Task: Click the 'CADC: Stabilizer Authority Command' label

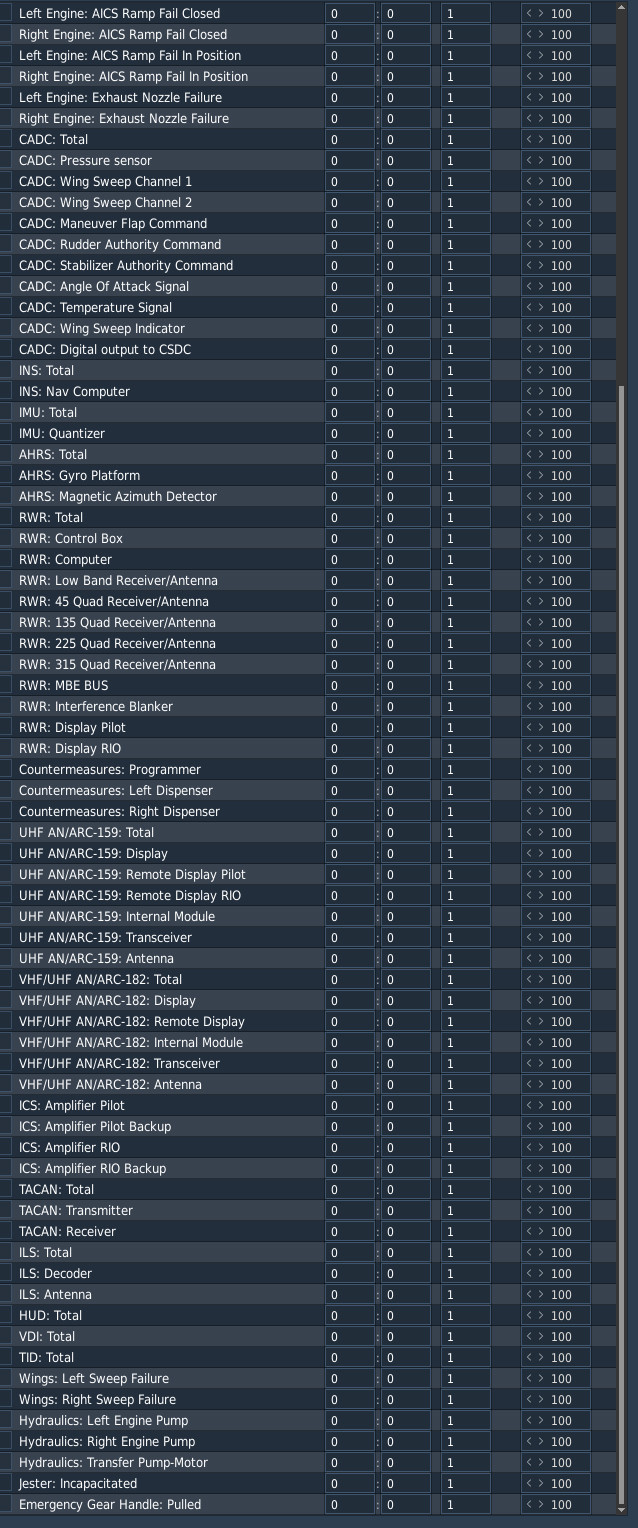Action: pos(126,265)
